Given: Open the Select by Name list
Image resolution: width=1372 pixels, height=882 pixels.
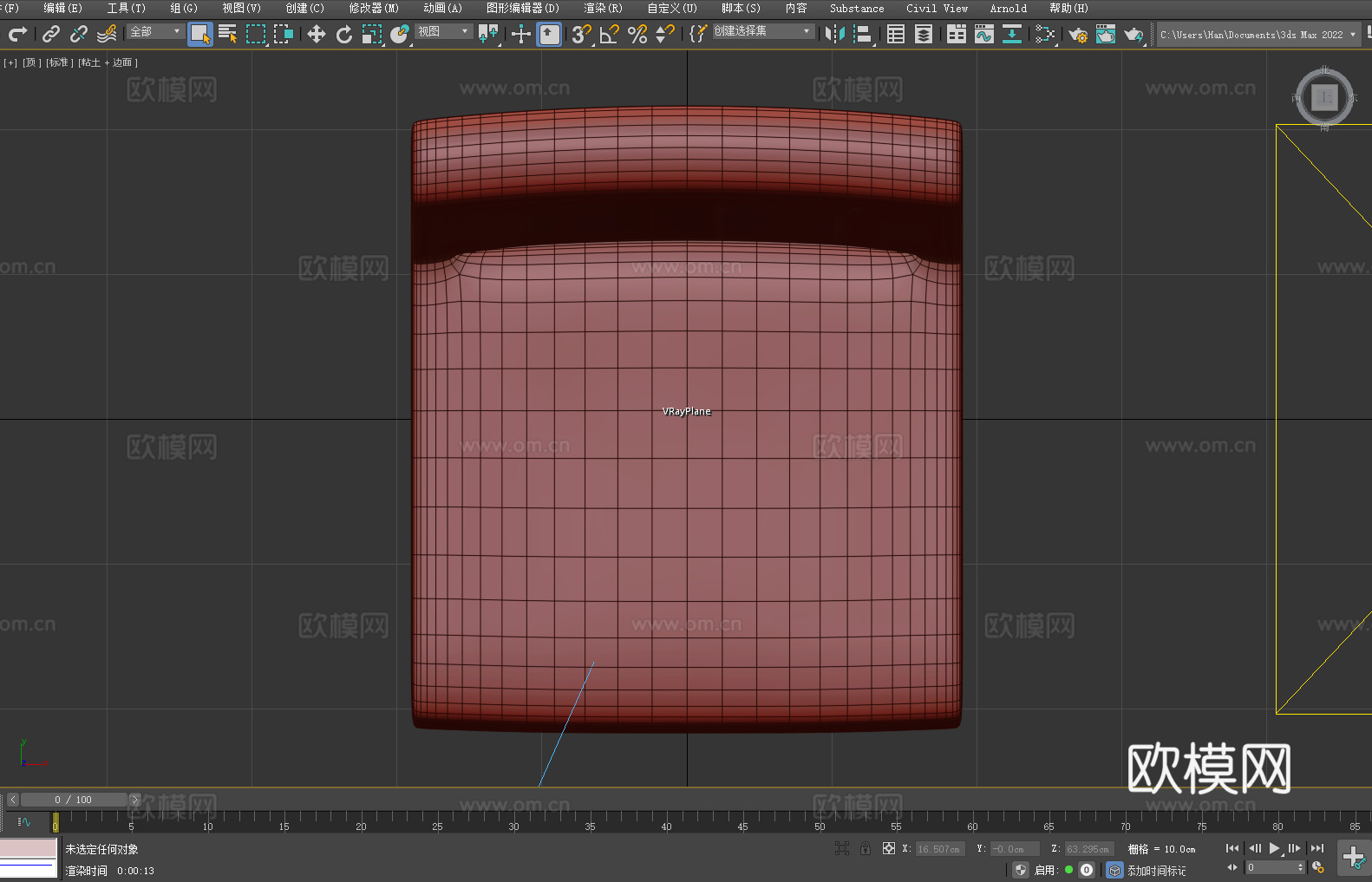Looking at the screenshot, I should 228,34.
